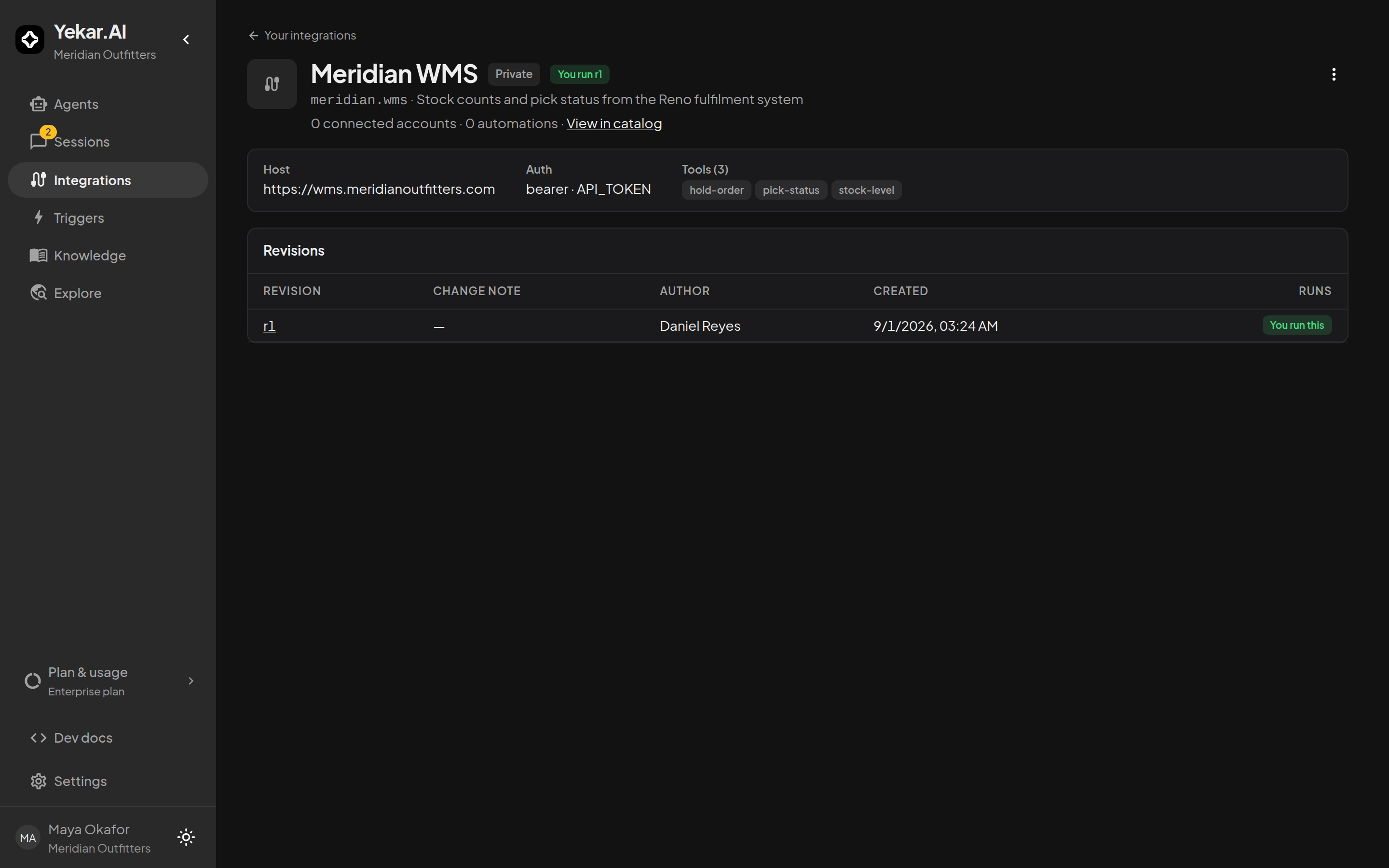The height and width of the screenshot is (868, 1389).
Task: Open the Settings gear icon
Action: [39, 781]
